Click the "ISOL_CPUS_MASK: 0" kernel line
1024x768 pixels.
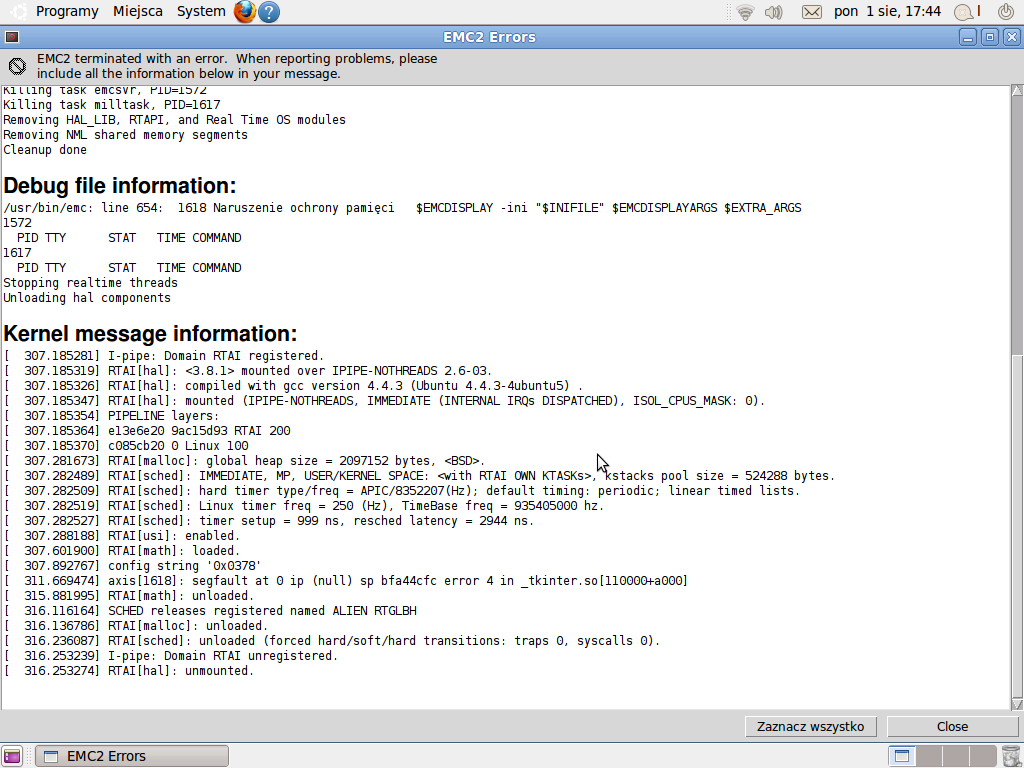point(384,401)
